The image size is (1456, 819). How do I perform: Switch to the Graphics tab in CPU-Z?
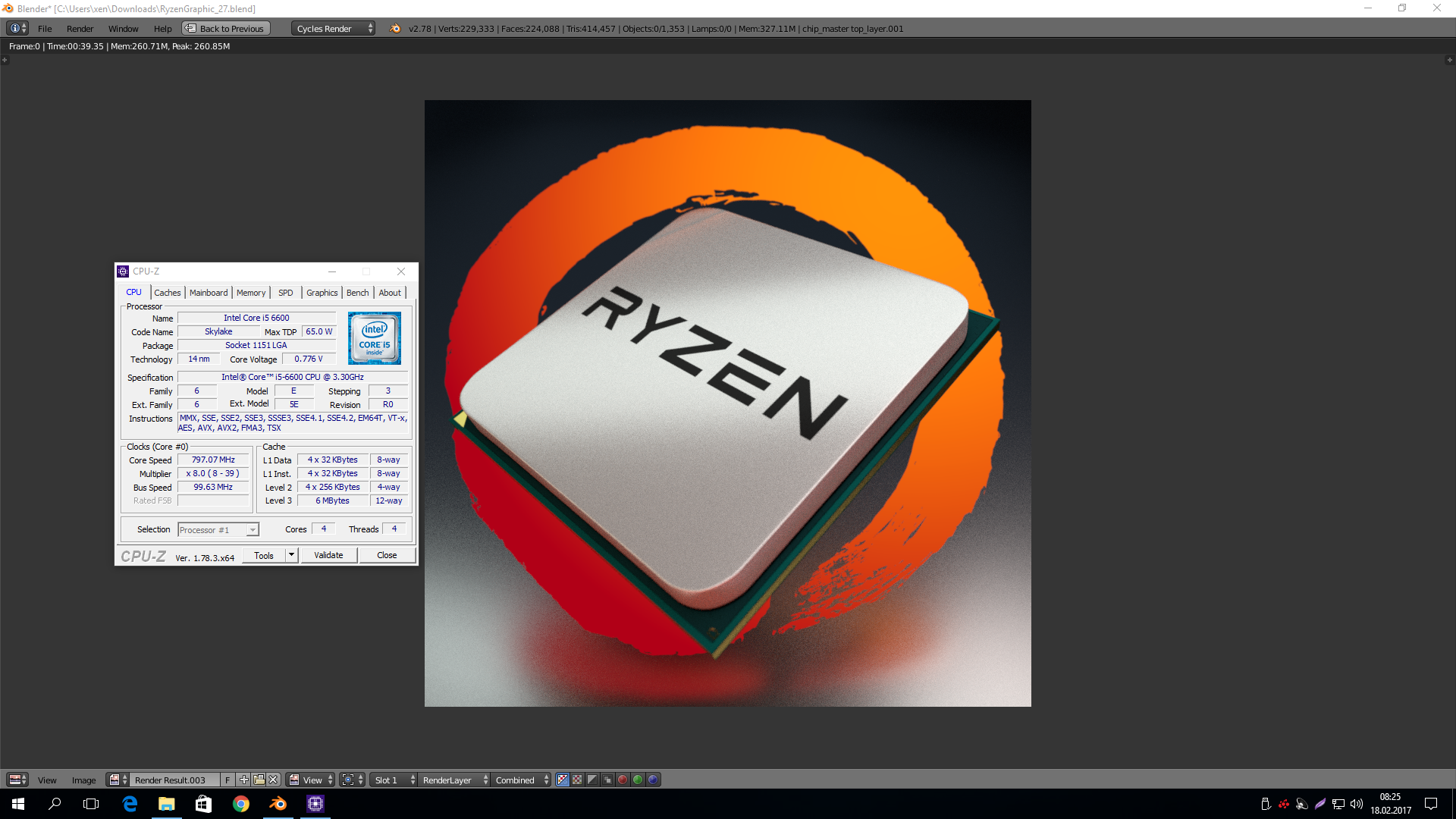(322, 293)
